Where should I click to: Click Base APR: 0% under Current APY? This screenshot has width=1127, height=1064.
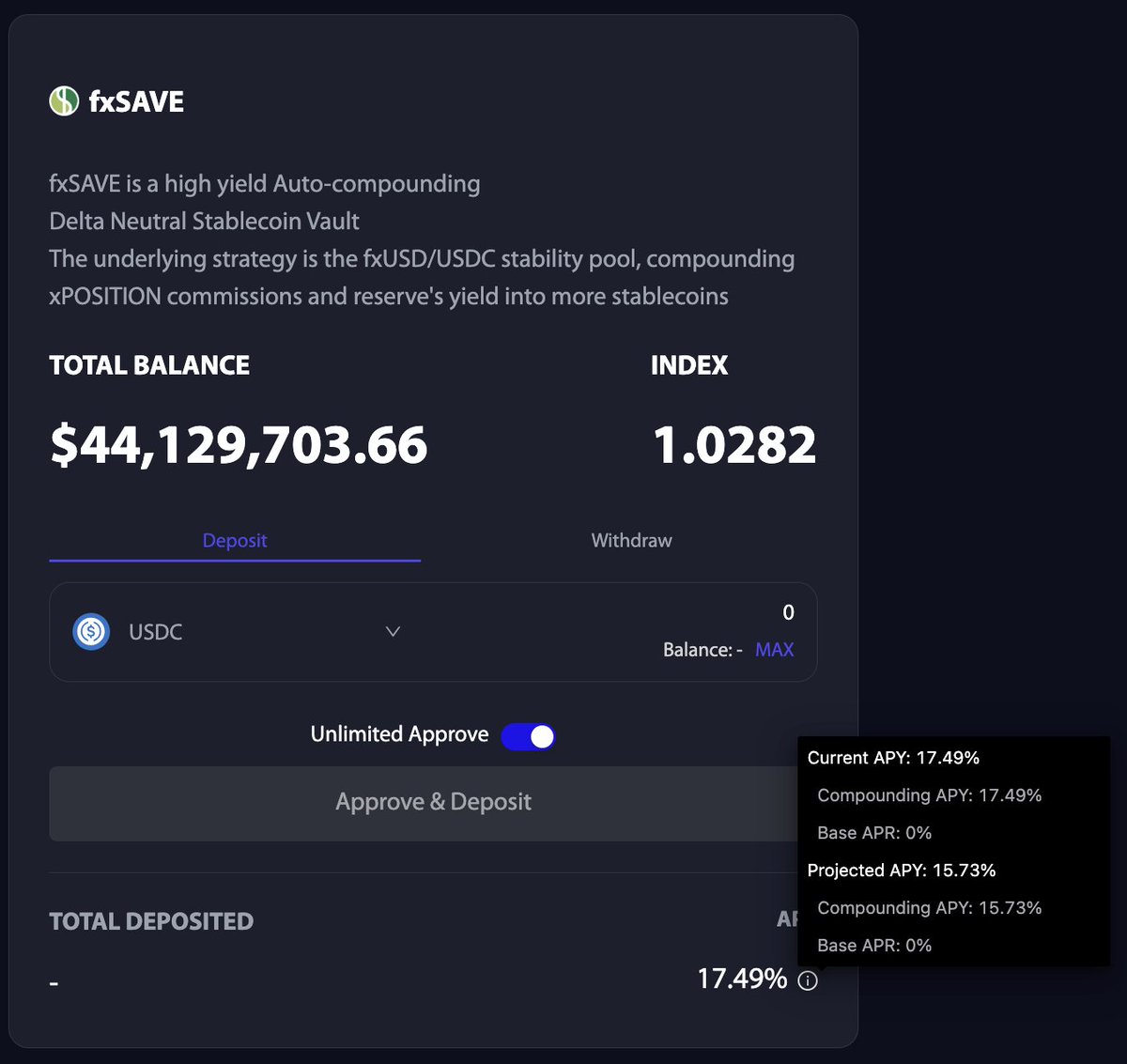tap(874, 833)
